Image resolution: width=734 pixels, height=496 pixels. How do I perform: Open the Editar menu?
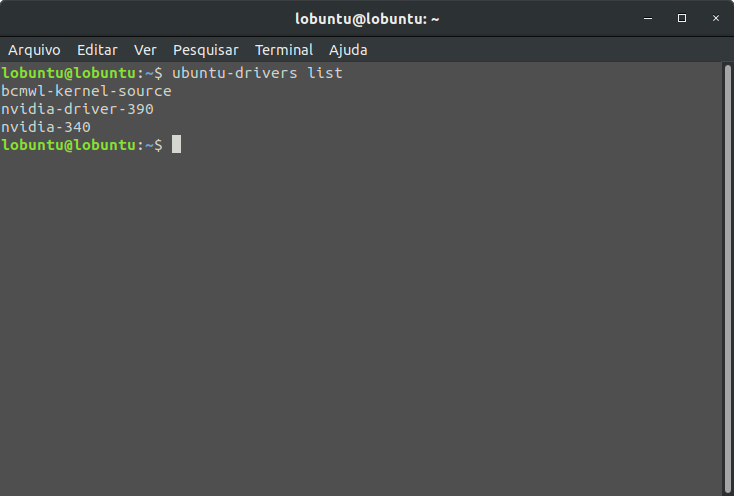tap(97, 49)
